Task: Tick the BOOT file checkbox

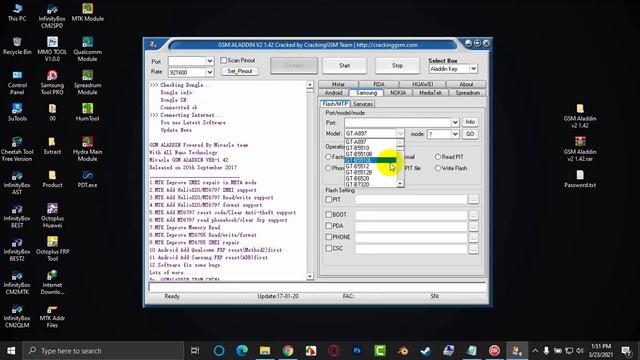Action: point(329,215)
